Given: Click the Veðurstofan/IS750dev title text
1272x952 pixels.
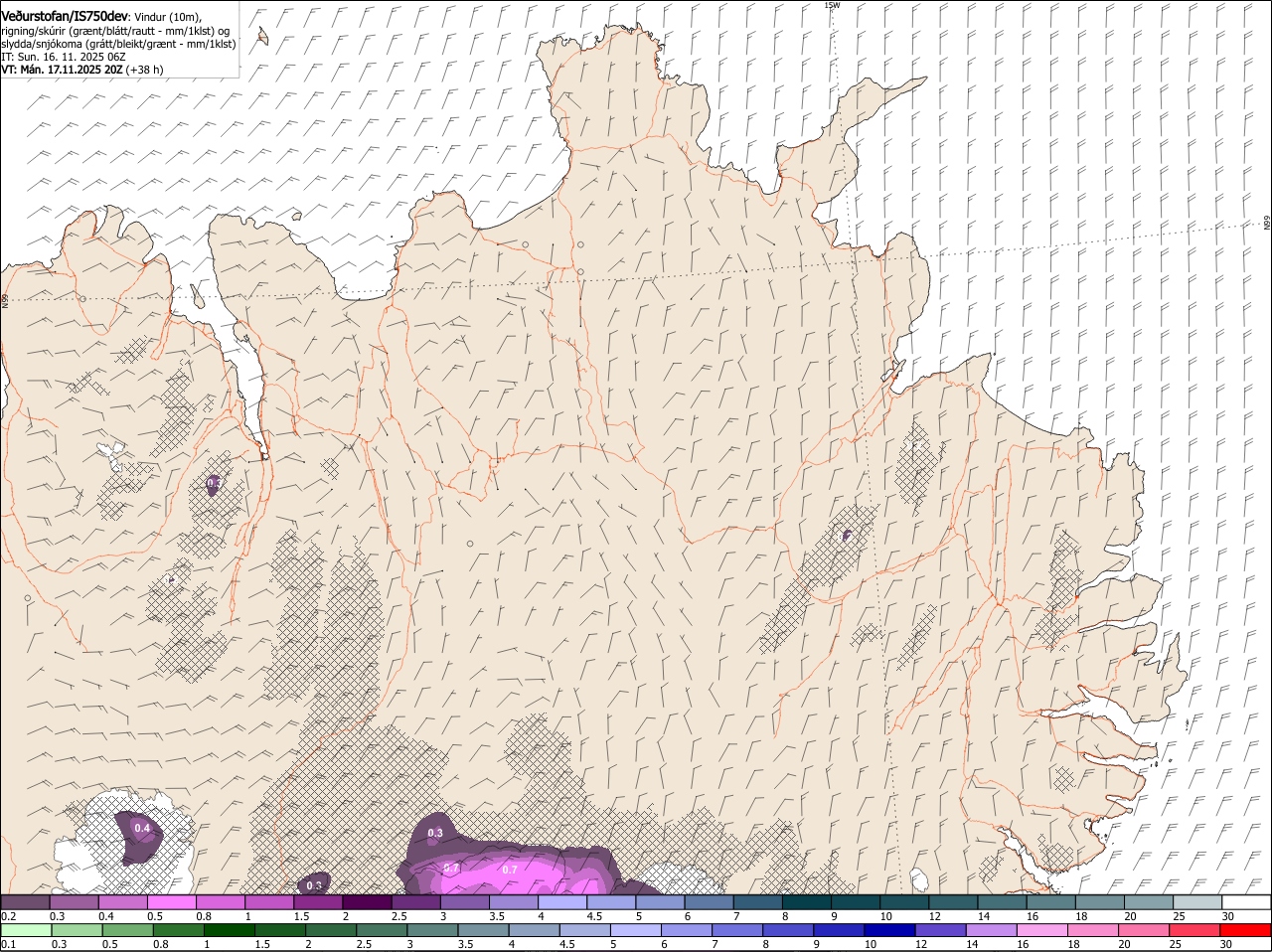Looking at the screenshot, I should 65,17.
